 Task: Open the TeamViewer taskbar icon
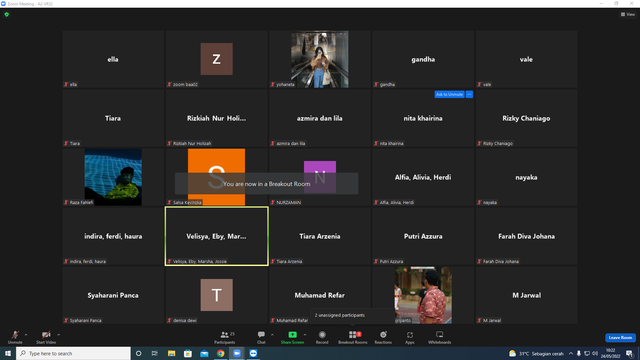click(253, 353)
